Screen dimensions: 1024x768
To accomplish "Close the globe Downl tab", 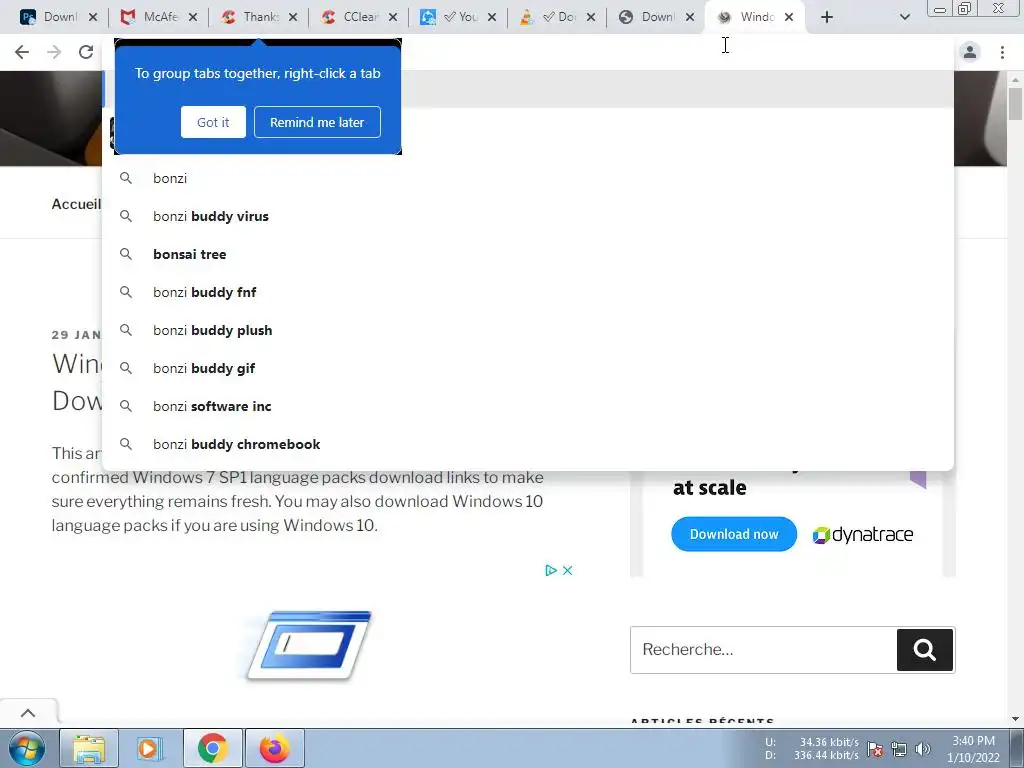I will 690,18.
